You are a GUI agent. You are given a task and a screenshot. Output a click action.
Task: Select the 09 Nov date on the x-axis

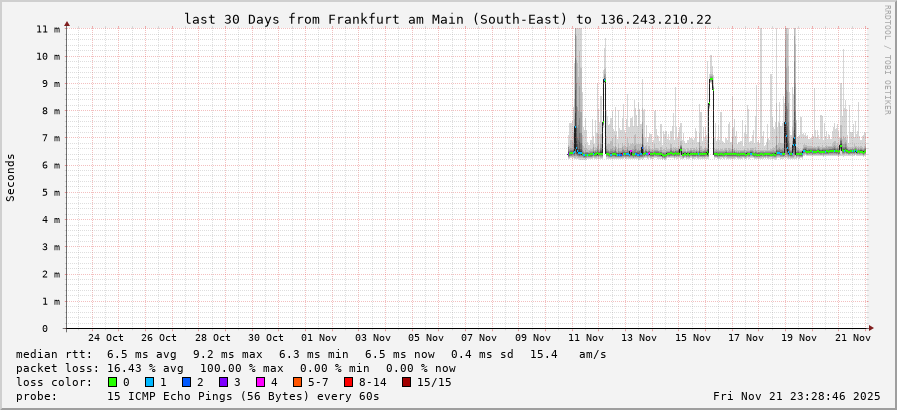click(533, 338)
